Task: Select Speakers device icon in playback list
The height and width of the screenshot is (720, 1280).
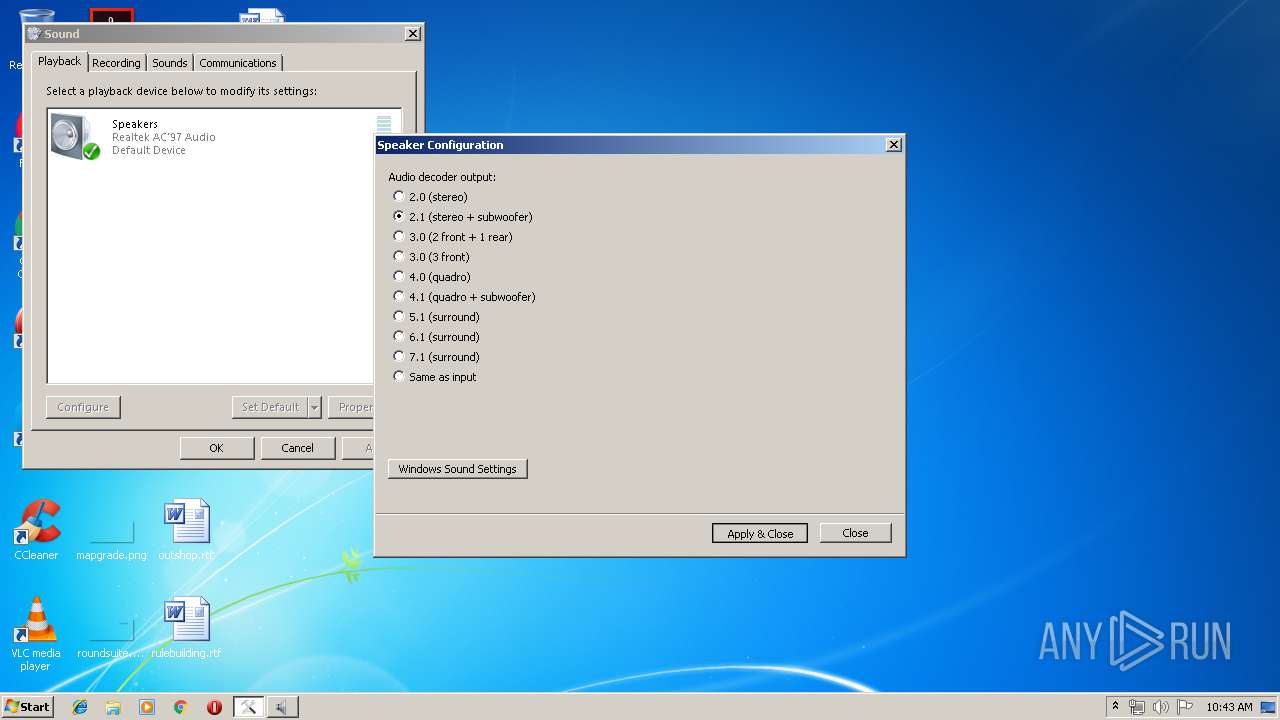Action: click(76, 137)
